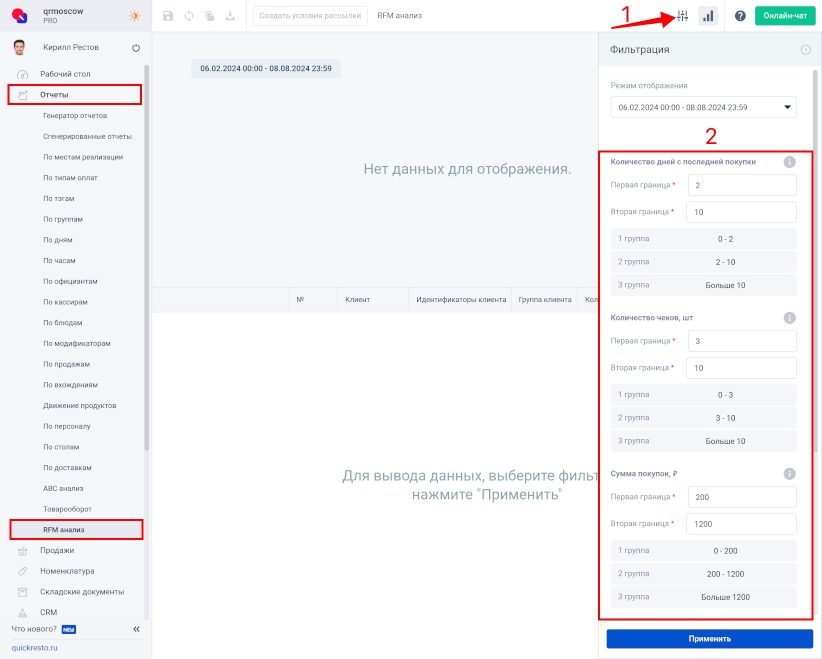This screenshot has width=822, height=659.
Task: Select По блюдам report
Action: (63, 322)
